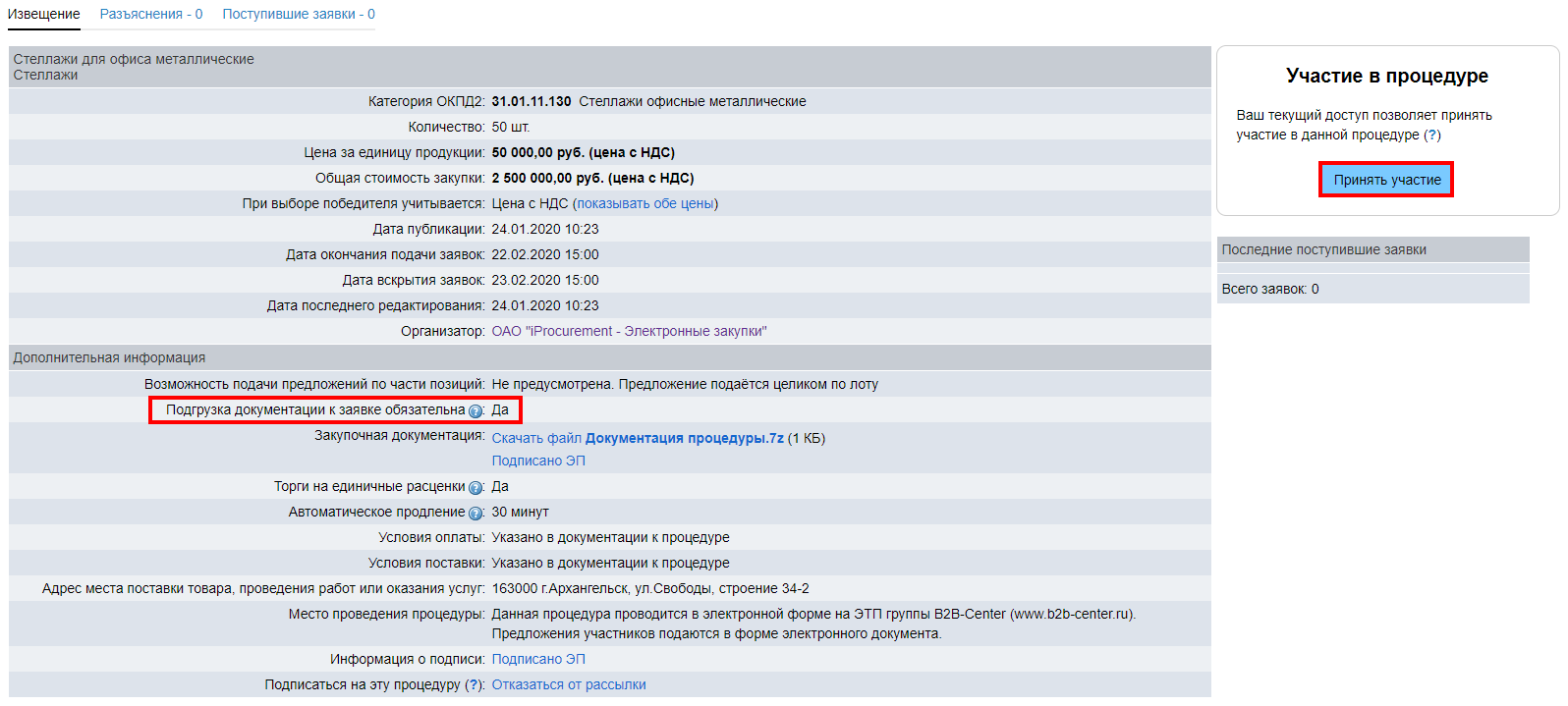Click help icon beside Подгрузка документации к заявке
Image resolution: width=1568 pixels, height=706 pixels.
click(x=476, y=411)
